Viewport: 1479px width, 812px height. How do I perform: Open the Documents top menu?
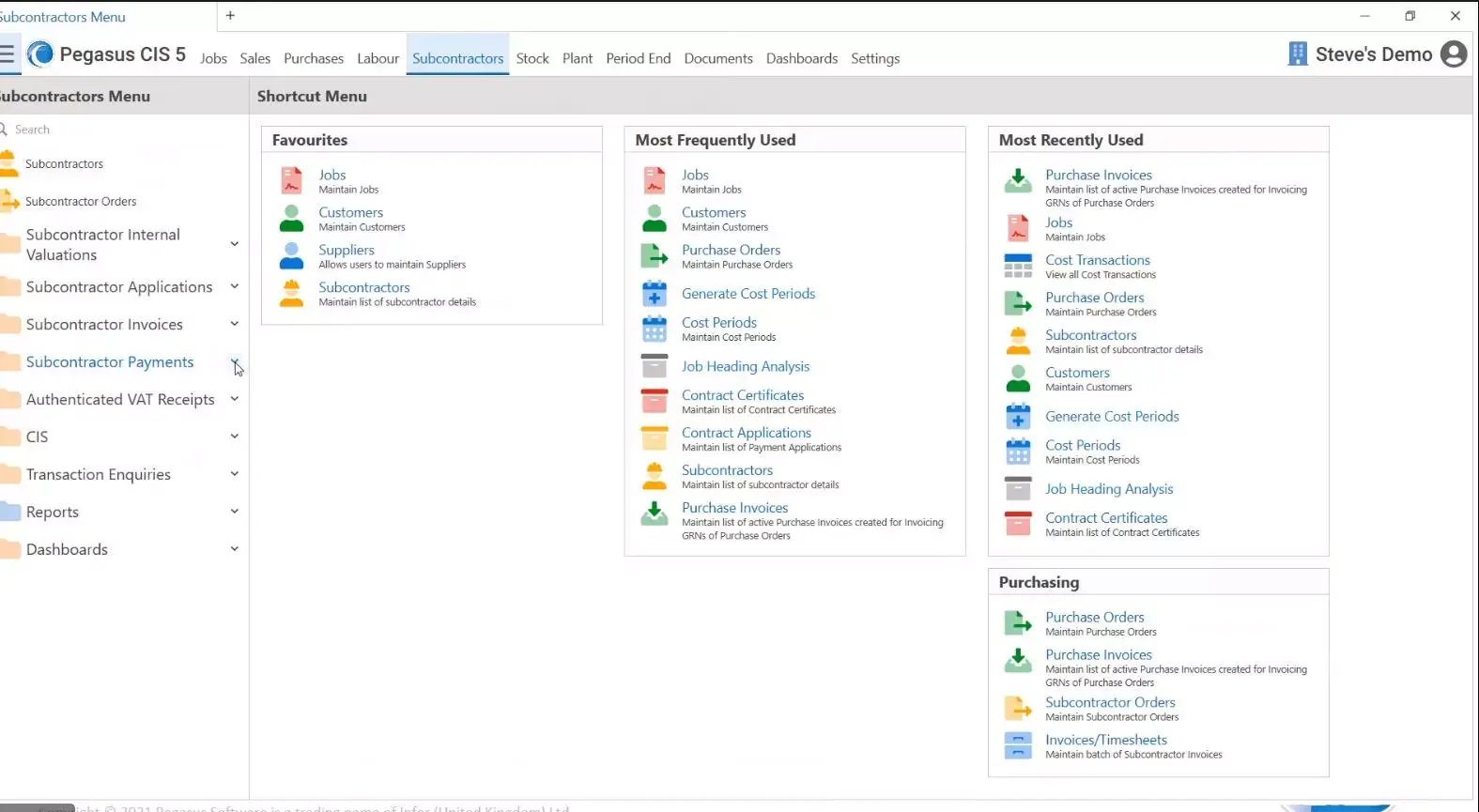[x=718, y=58]
